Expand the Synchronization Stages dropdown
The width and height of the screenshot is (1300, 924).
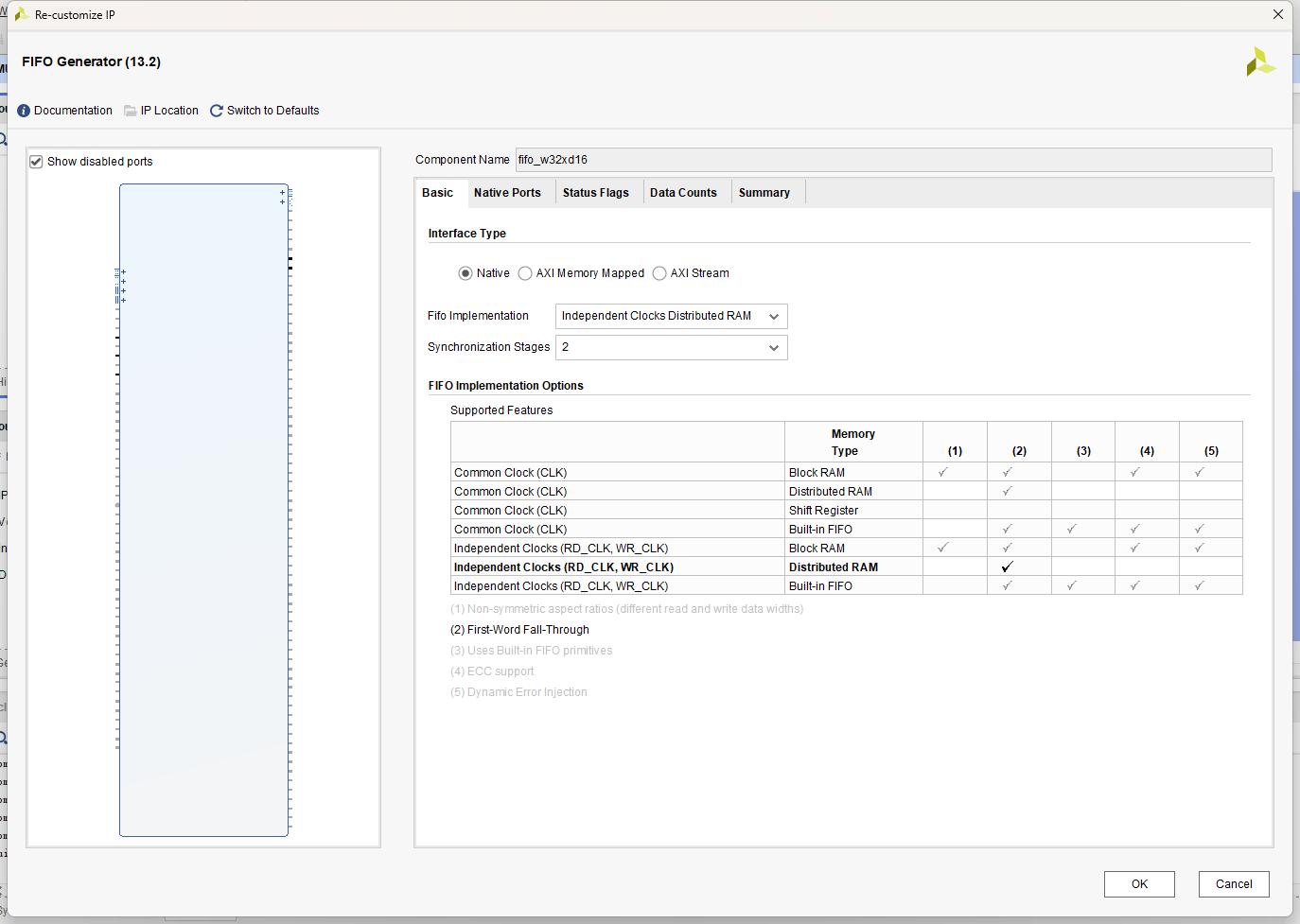[x=671, y=347]
